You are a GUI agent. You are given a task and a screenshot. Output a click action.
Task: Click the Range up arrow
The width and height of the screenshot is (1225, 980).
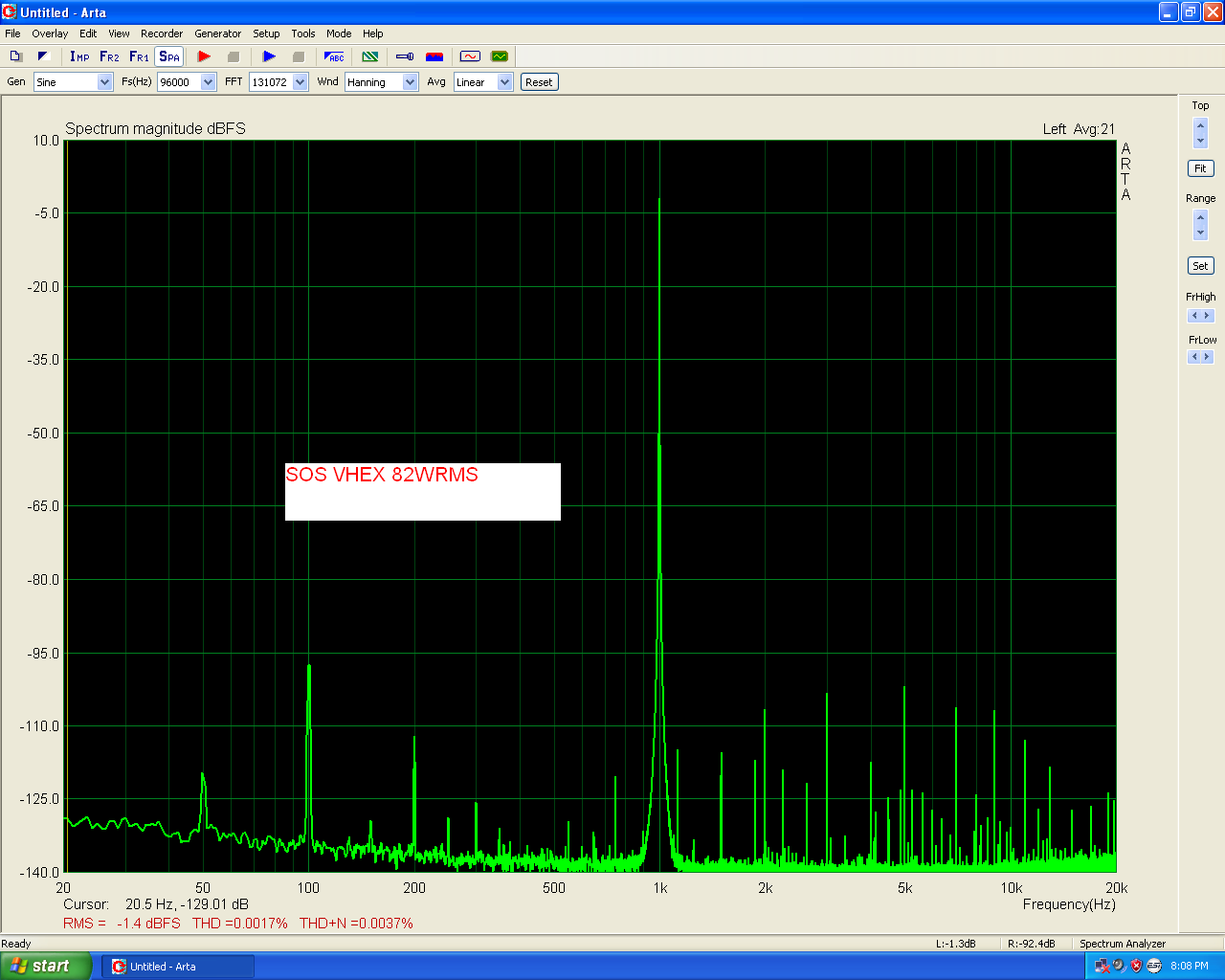tap(1201, 217)
